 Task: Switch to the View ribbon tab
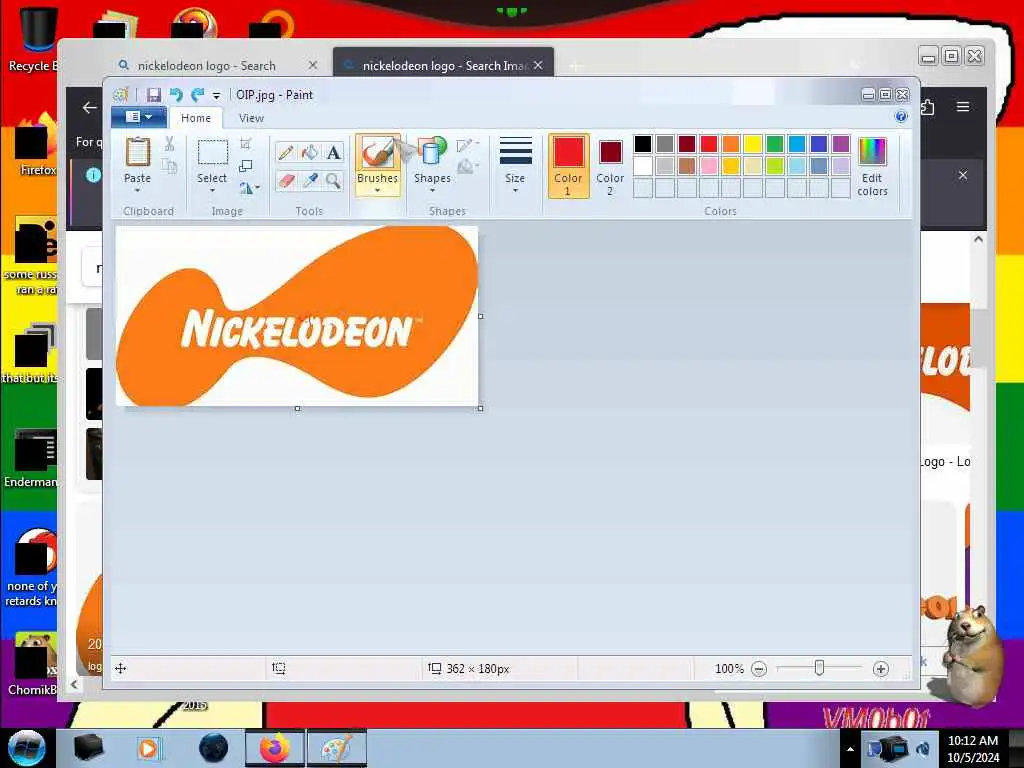(251, 118)
